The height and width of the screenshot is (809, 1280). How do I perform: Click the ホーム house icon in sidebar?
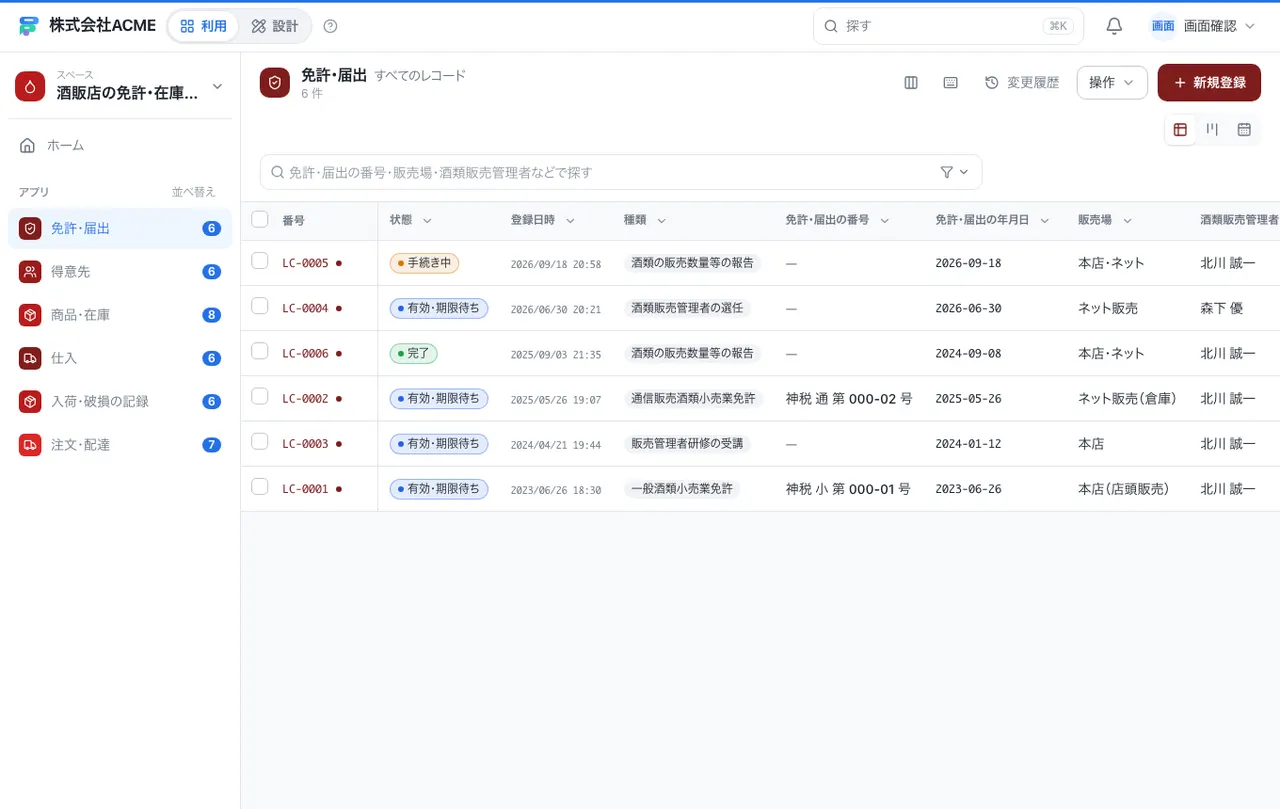point(28,145)
